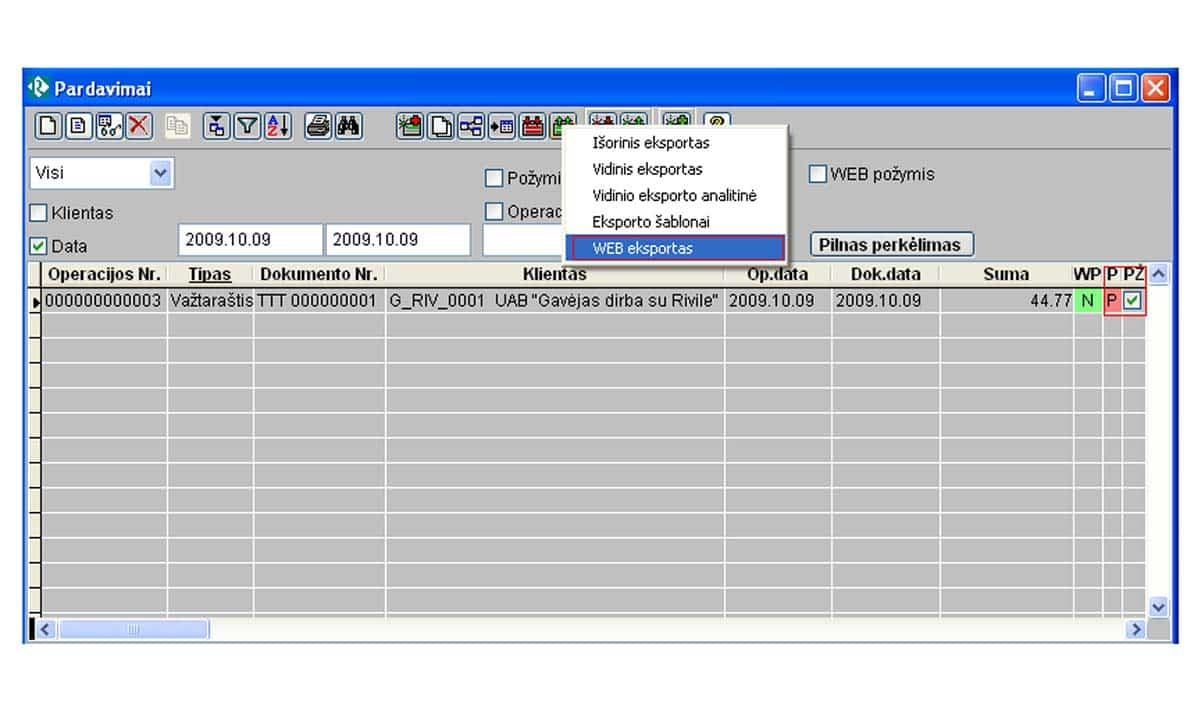Click the first date input field
Screen dimensions: 1200x720
pos(250,240)
